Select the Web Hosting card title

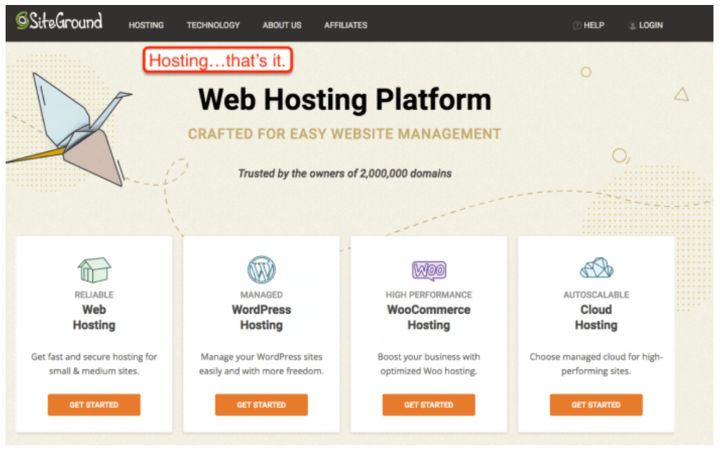coord(94,317)
